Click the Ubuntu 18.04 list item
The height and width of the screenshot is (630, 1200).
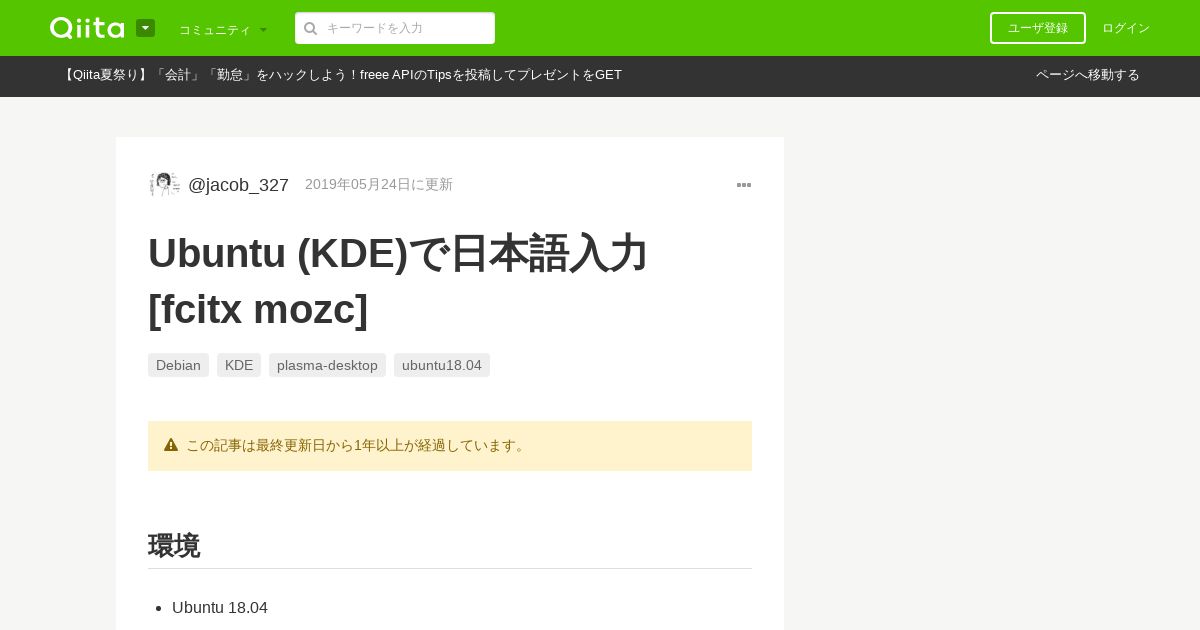point(220,607)
